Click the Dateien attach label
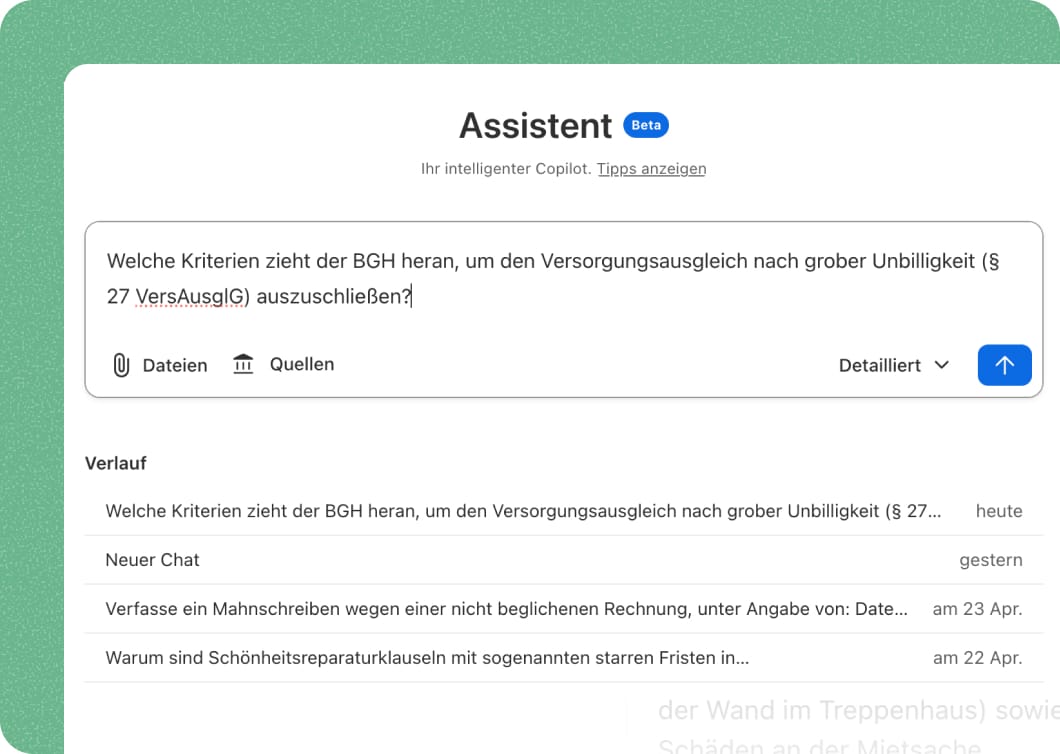 (x=175, y=365)
